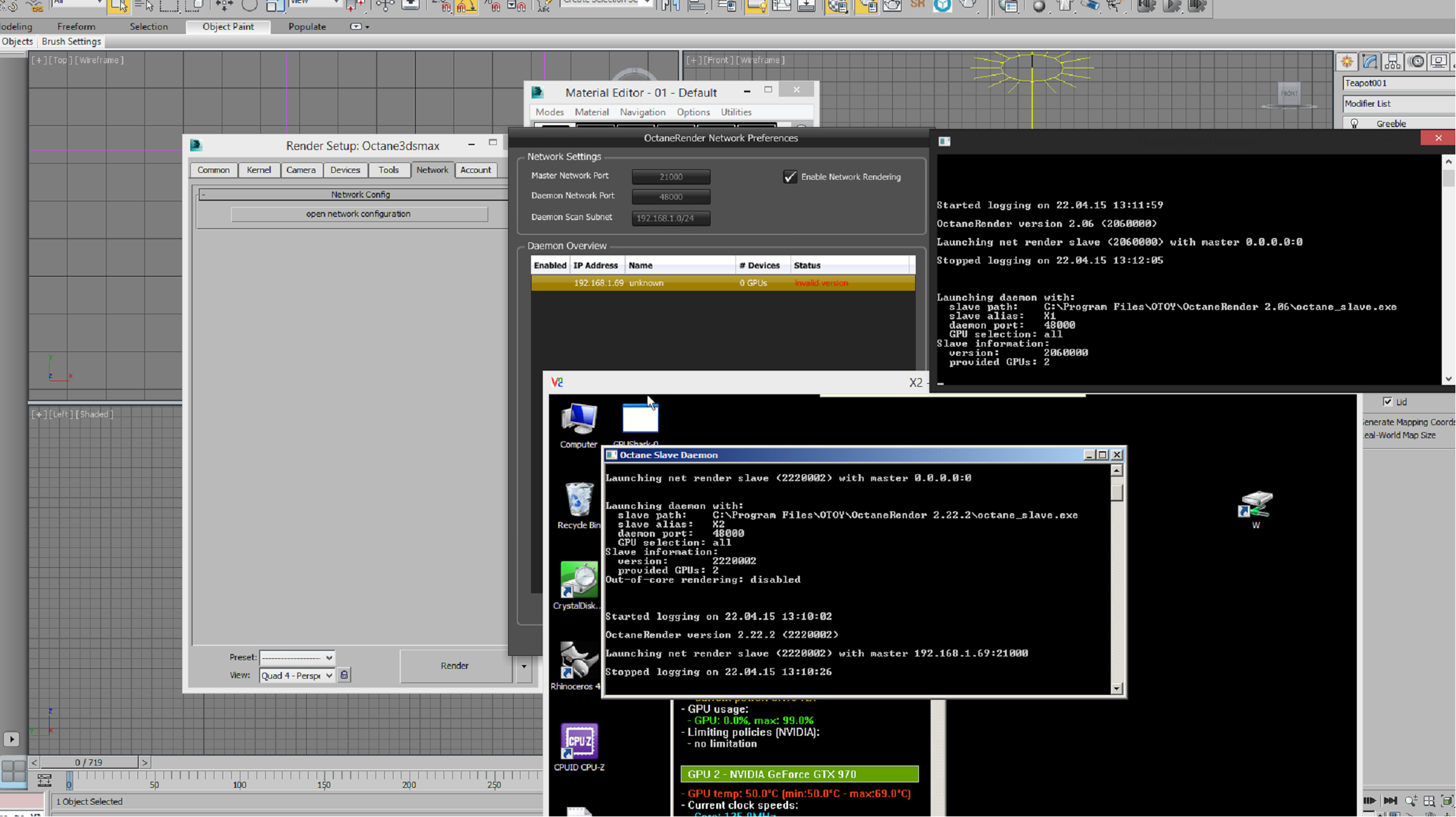Click open network configuration button

(359, 214)
